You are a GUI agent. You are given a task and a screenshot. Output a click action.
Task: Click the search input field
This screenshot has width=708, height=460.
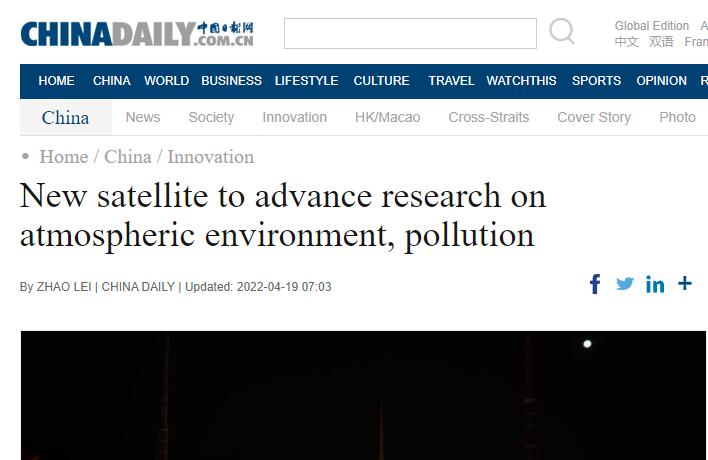pyautogui.click(x=410, y=33)
